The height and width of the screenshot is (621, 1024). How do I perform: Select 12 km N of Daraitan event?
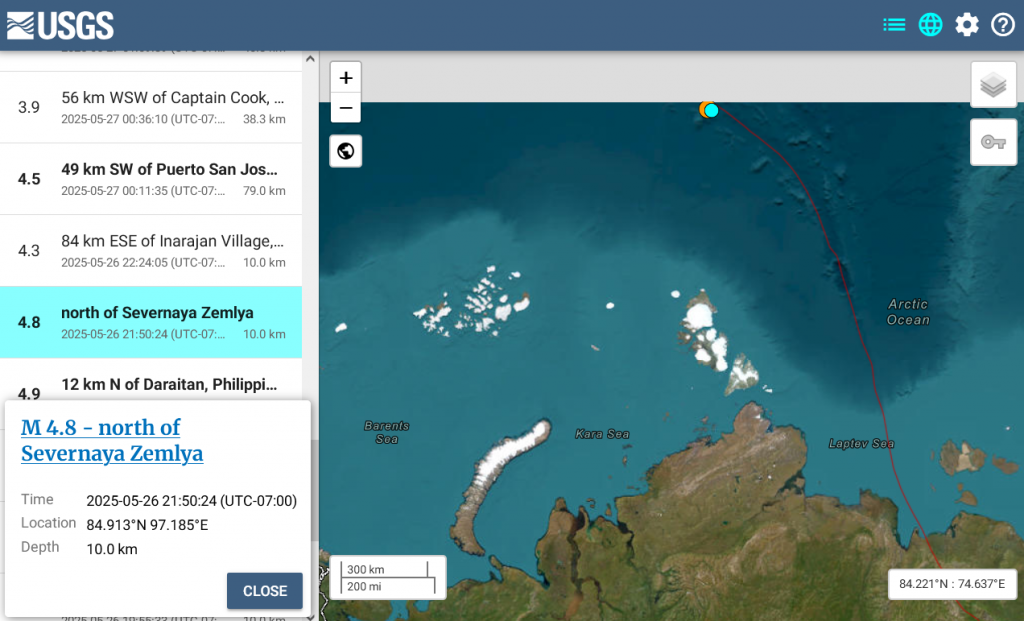(151, 380)
